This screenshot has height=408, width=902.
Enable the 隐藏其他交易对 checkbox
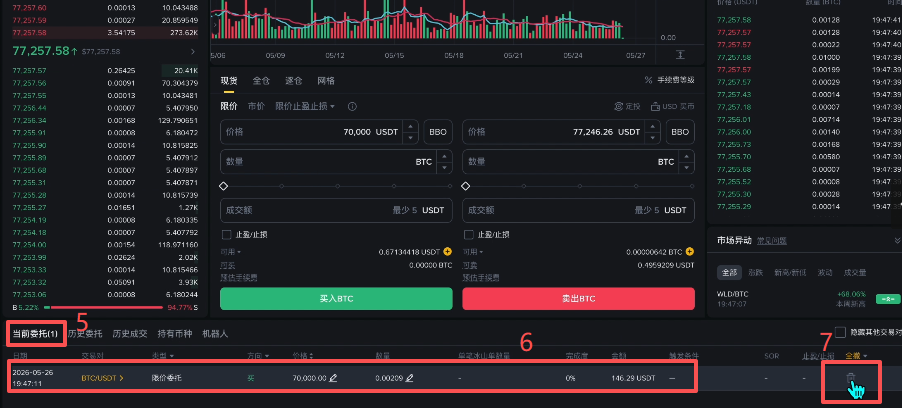click(840, 333)
